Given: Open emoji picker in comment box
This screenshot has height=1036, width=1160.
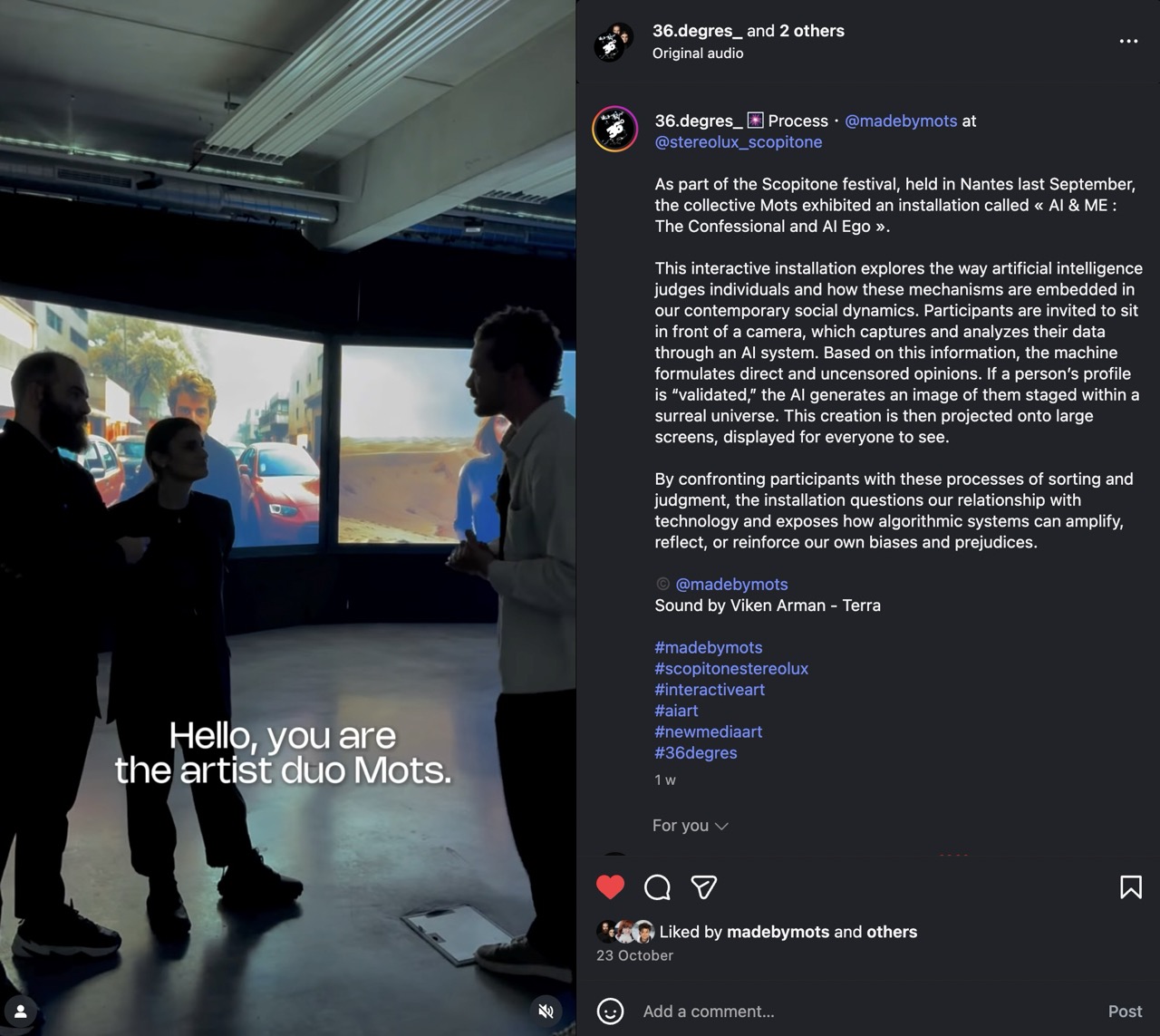Looking at the screenshot, I should coord(610,1011).
